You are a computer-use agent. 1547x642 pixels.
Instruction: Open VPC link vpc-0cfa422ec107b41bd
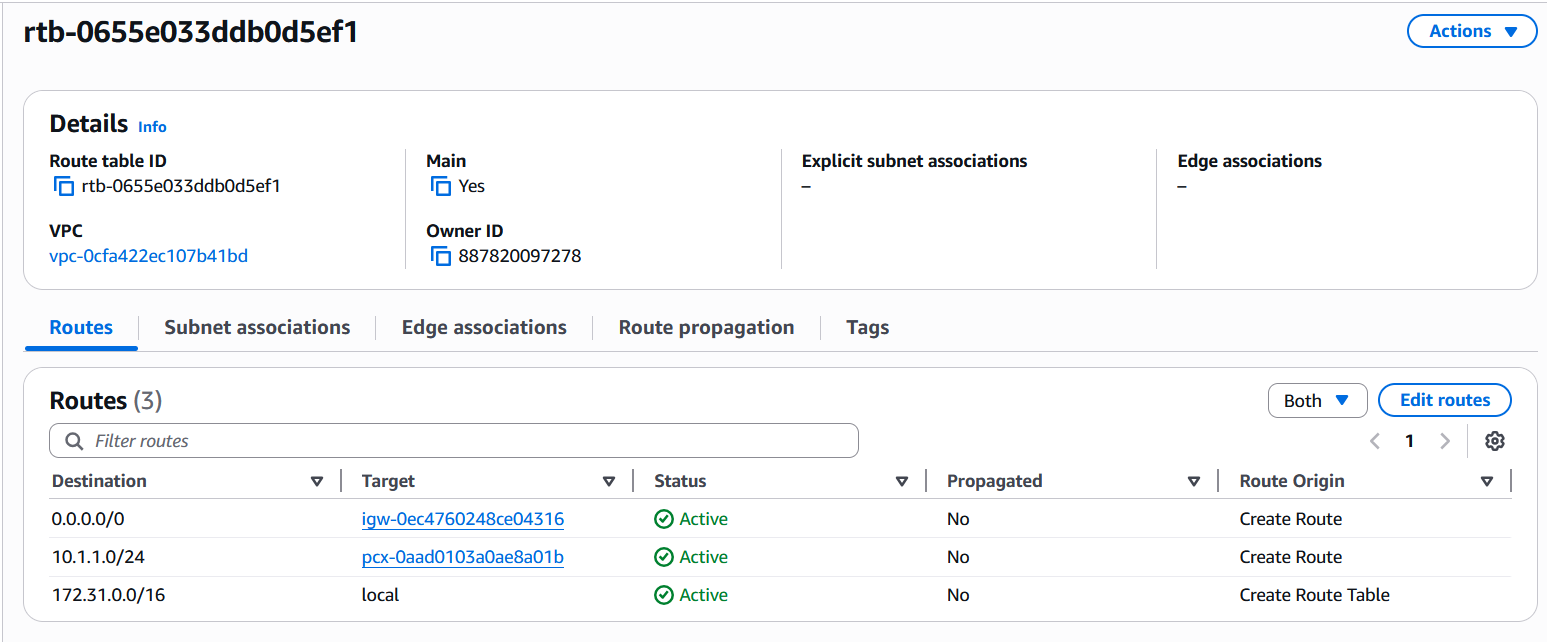click(148, 256)
